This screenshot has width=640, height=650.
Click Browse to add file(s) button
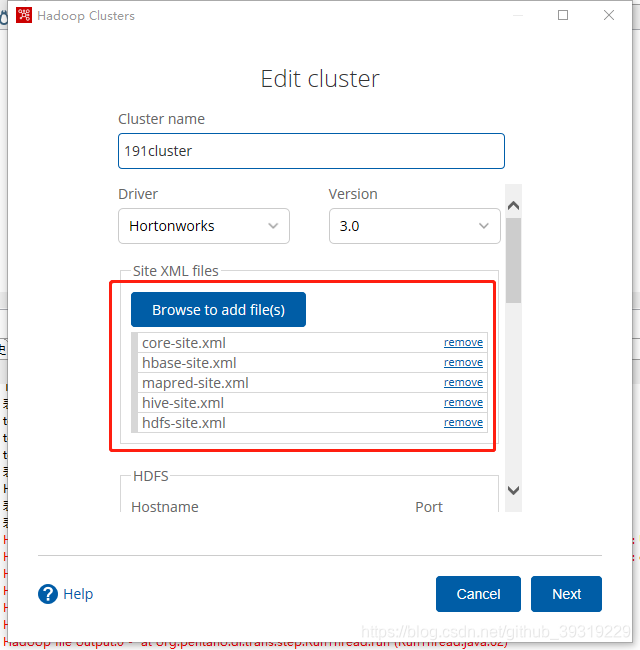click(218, 310)
